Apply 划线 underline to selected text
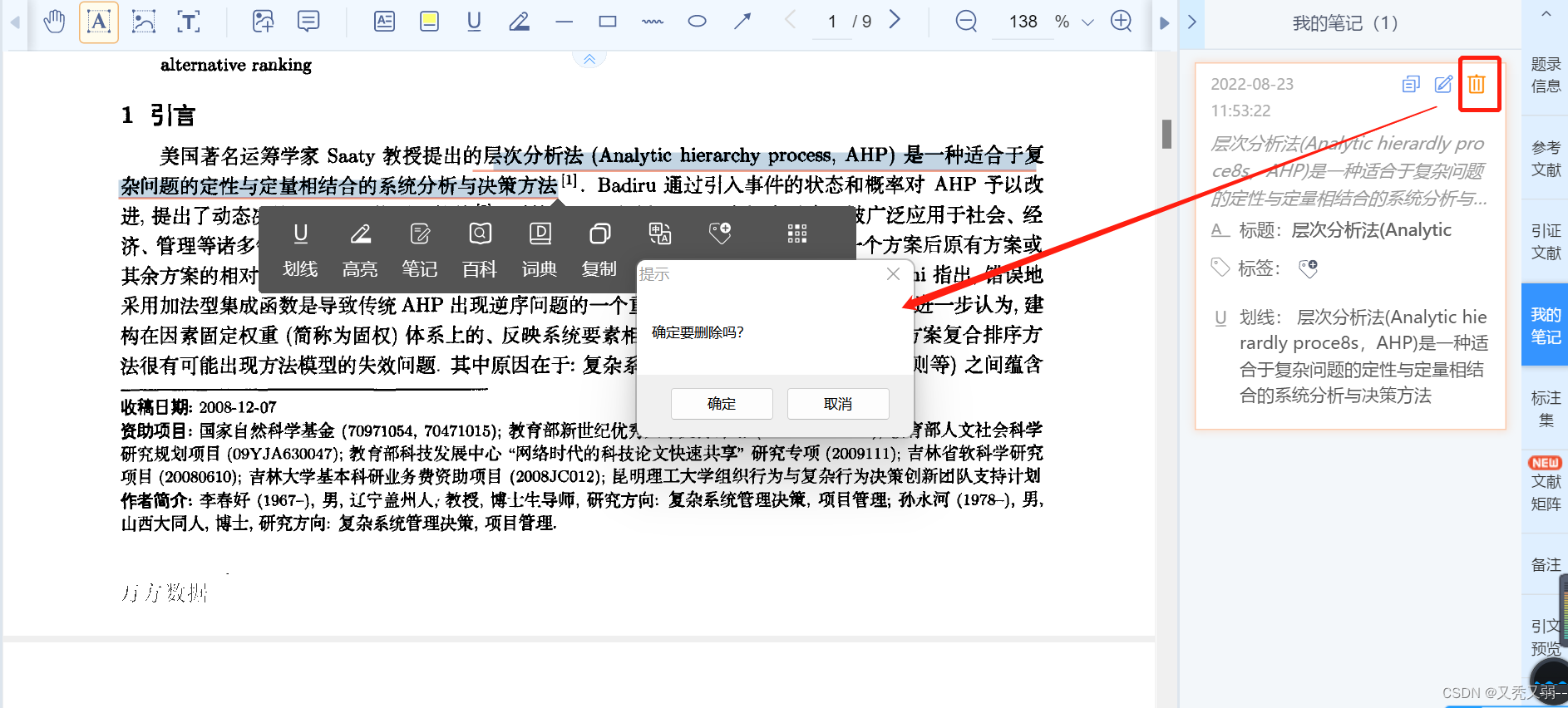 point(300,248)
